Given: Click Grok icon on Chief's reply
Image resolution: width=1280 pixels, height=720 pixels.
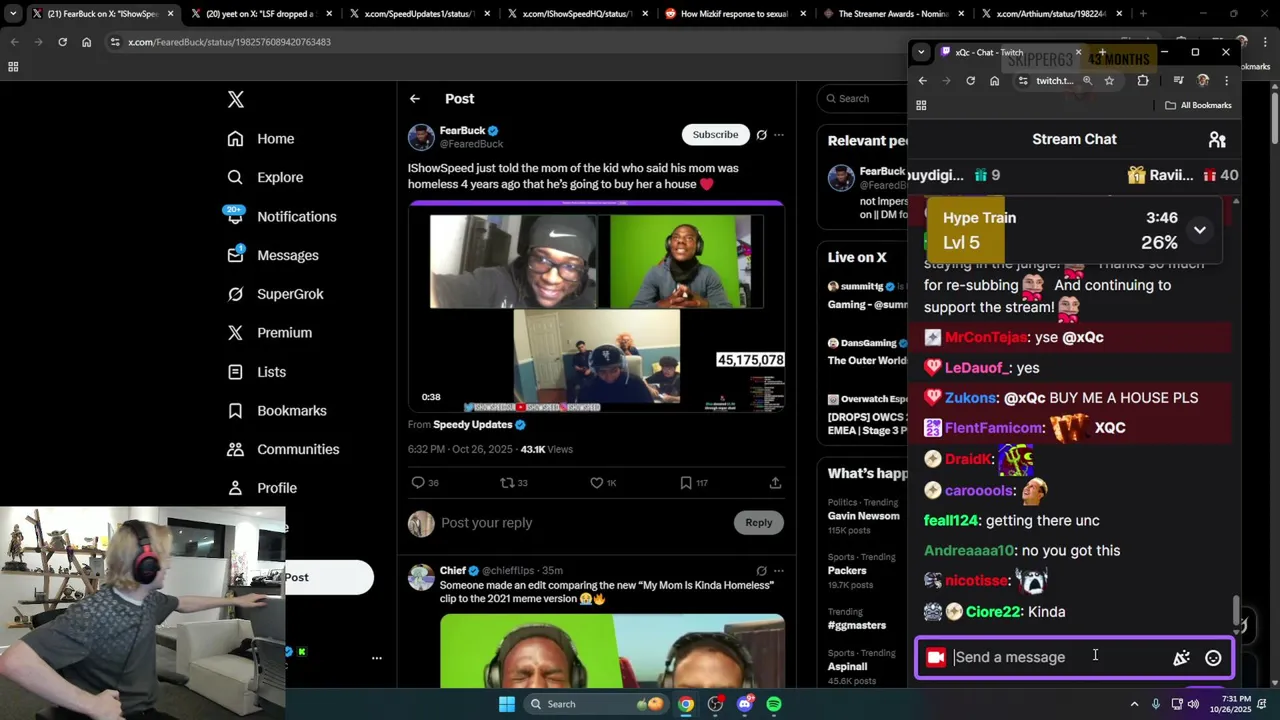Looking at the screenshot, I should pyautogui.click(x=761, y=571).
